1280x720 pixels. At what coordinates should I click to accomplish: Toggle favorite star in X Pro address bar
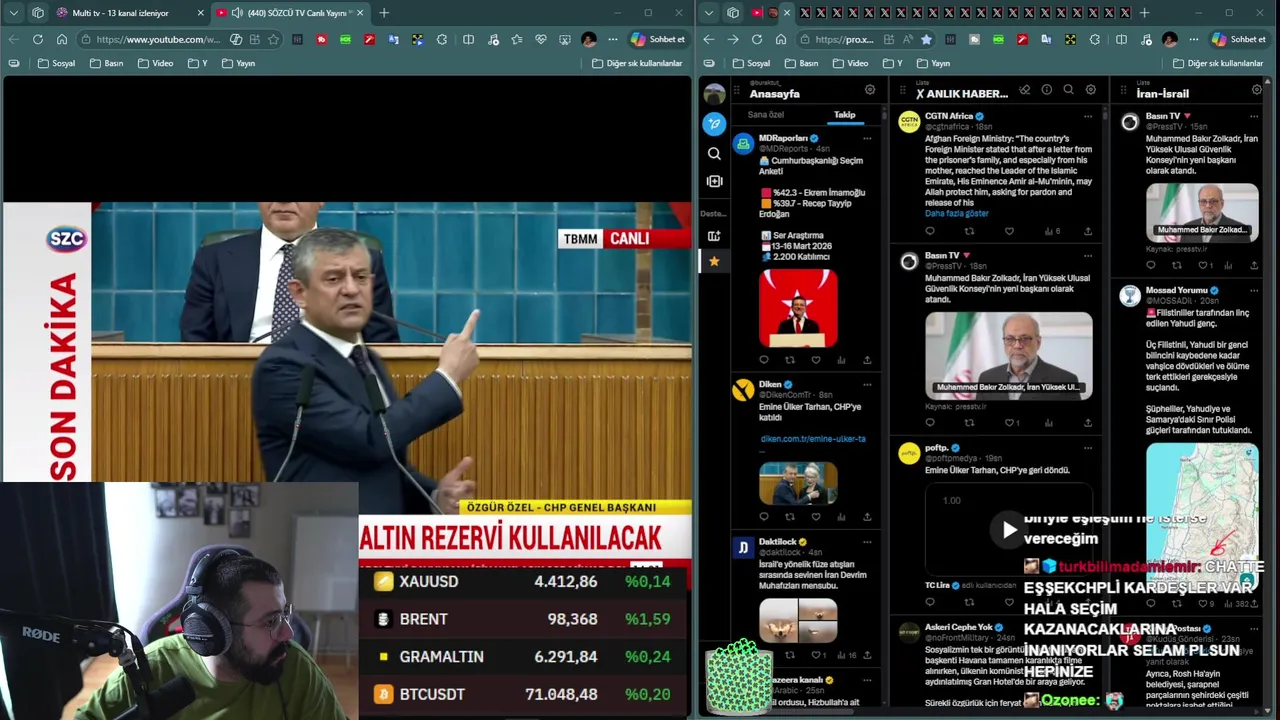pyautogui.click(x=926, y=39)
